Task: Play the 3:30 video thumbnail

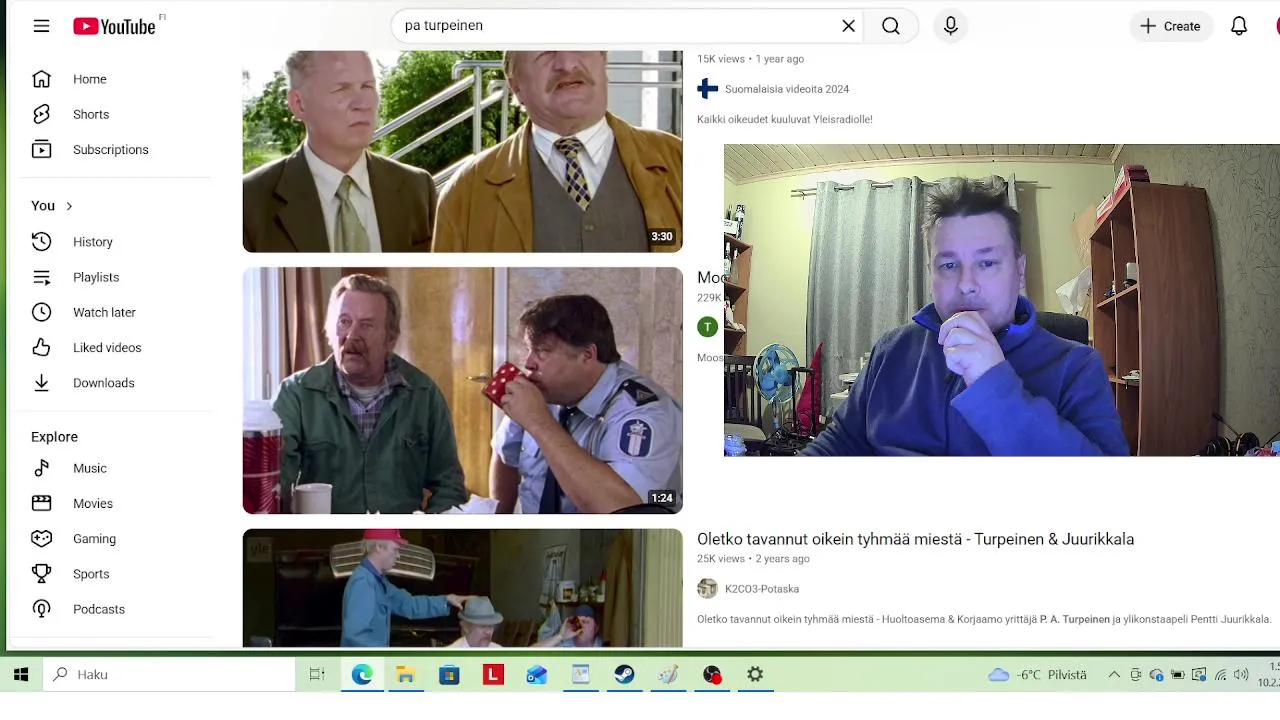Action: (x=462, y=151)
